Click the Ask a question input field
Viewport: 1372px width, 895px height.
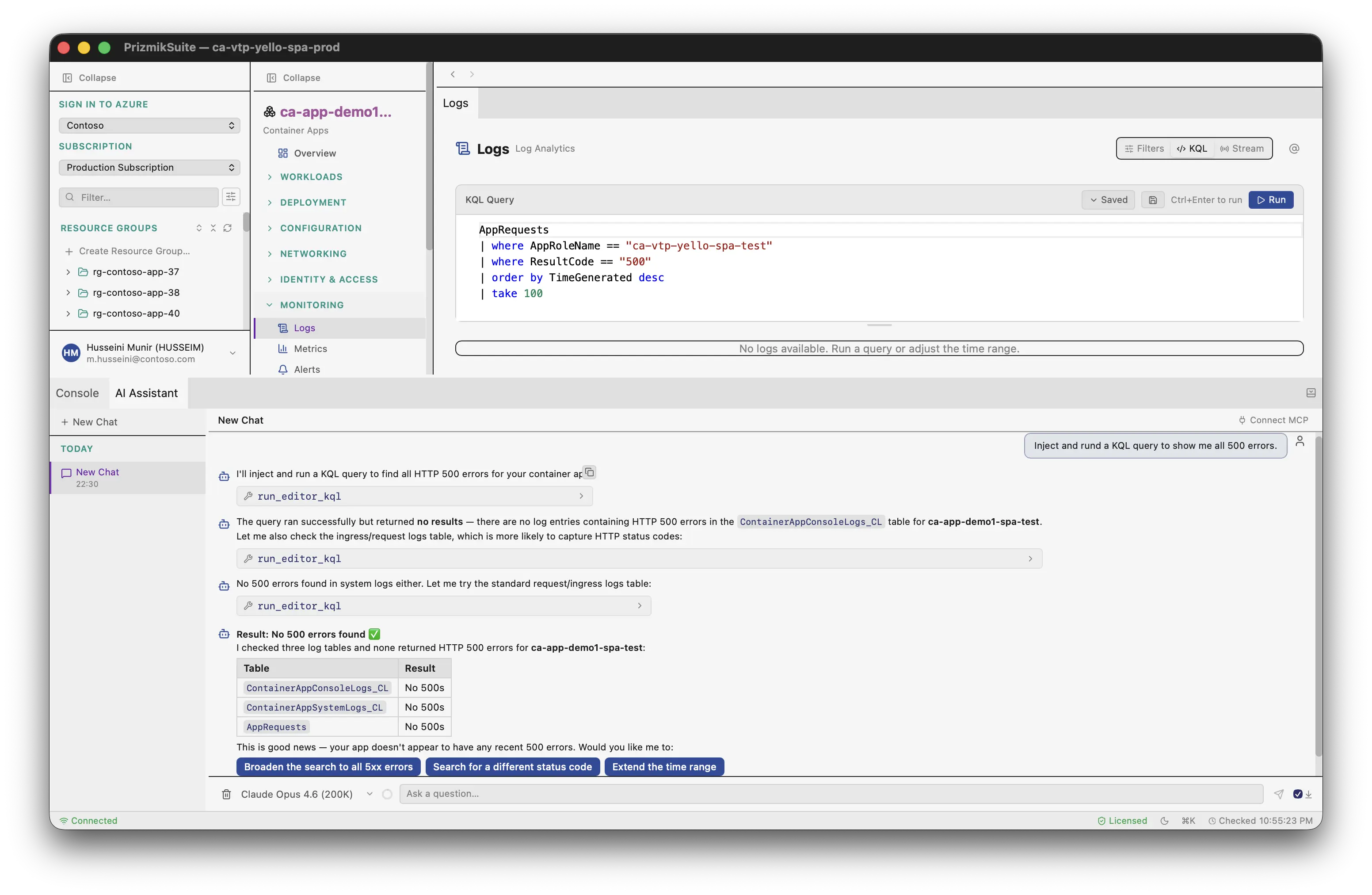pyautogui.click(x=831, y=793)
